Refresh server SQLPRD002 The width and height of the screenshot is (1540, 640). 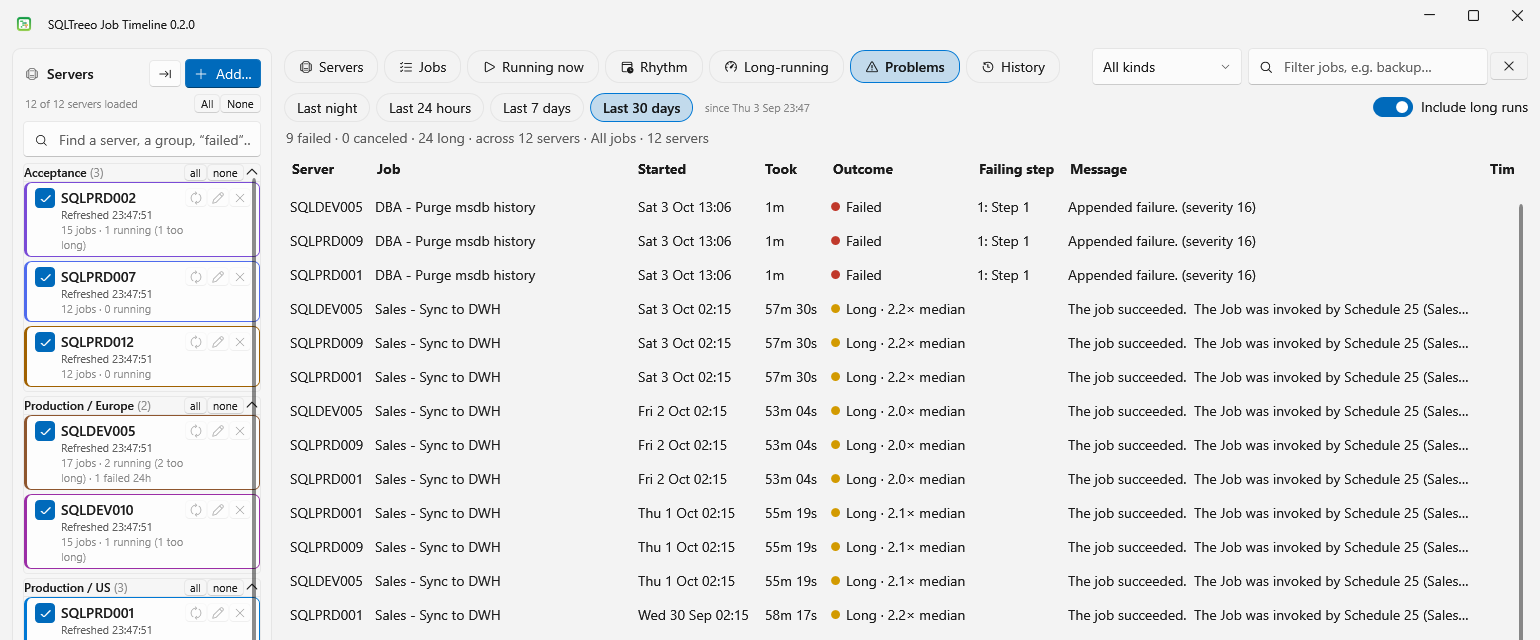point(196,198)
